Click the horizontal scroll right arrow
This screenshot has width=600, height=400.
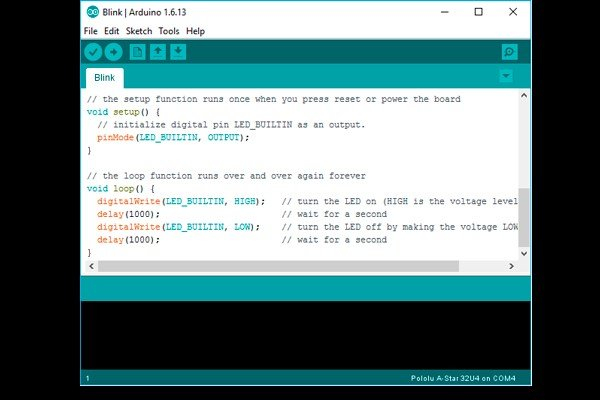pyautogui.click(x=511, y=266)
